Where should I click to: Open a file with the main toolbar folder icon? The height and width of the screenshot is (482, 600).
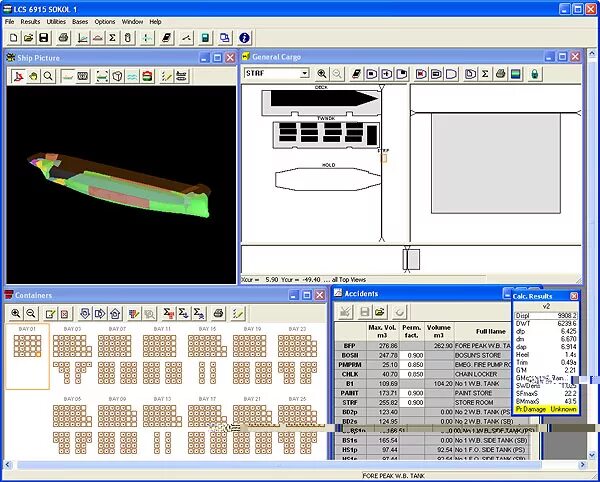point(28,38)
